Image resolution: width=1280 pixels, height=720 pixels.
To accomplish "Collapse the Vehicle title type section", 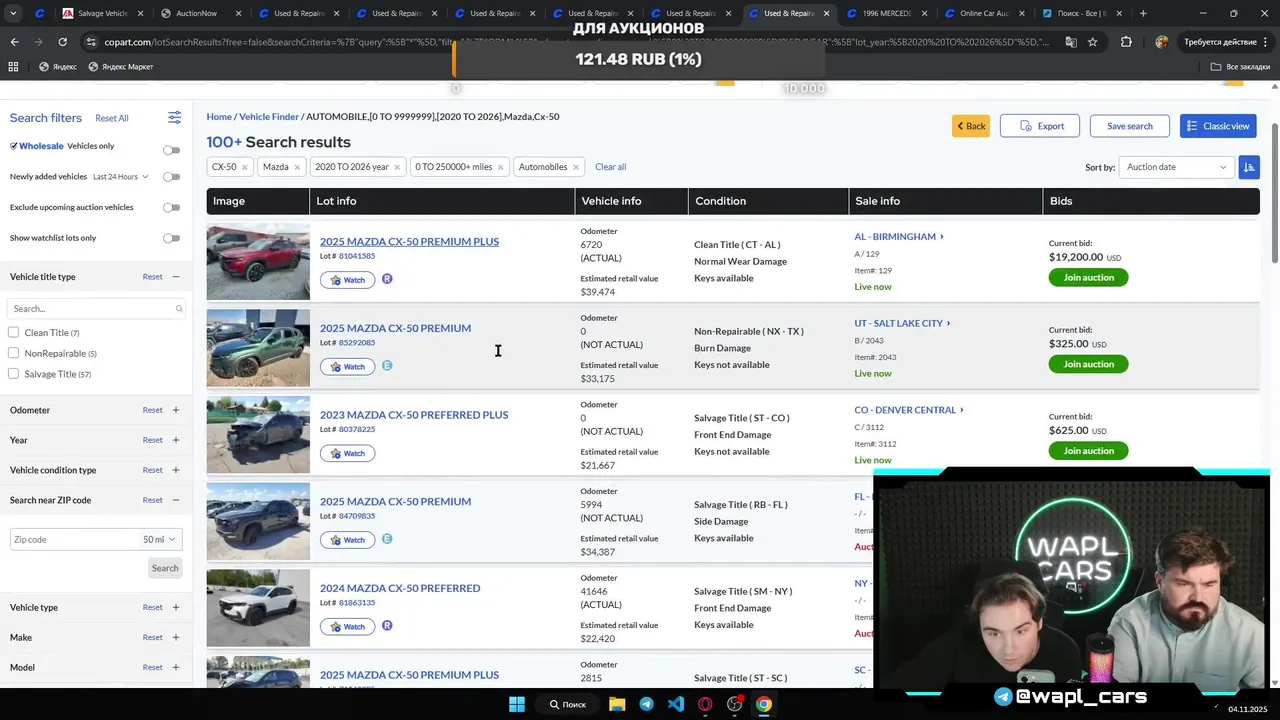I will coord(175,277).
